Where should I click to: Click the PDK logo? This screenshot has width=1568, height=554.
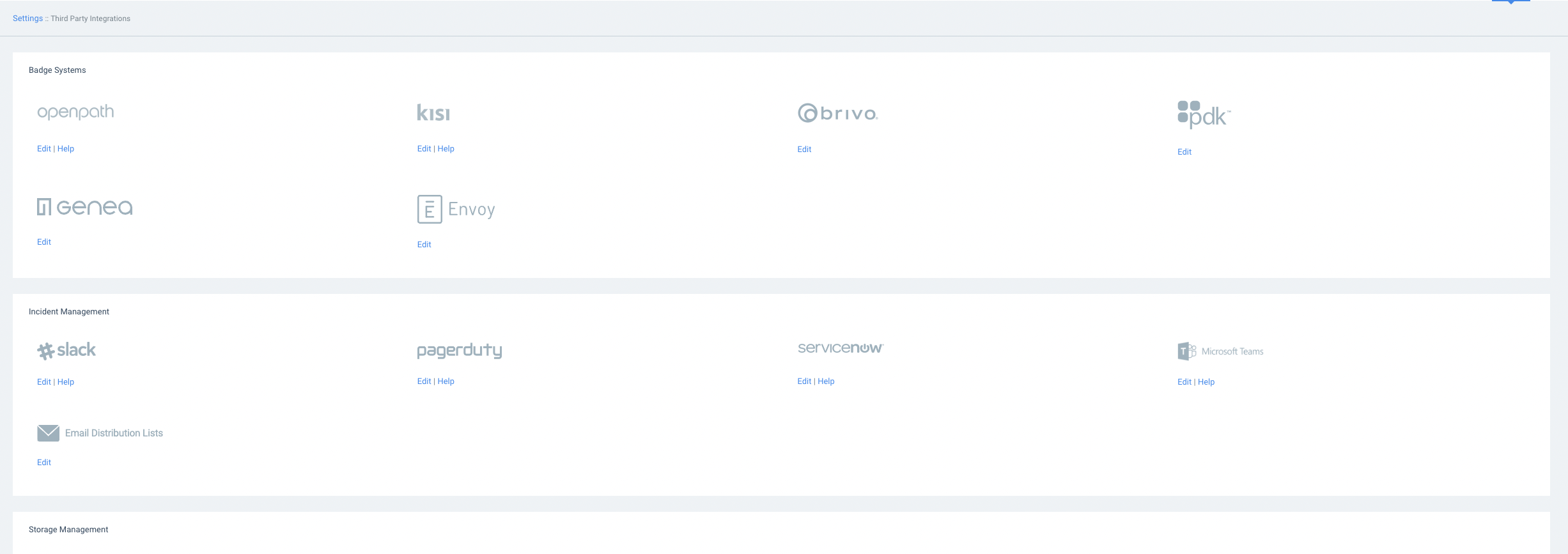click(x=1204, y=114)
